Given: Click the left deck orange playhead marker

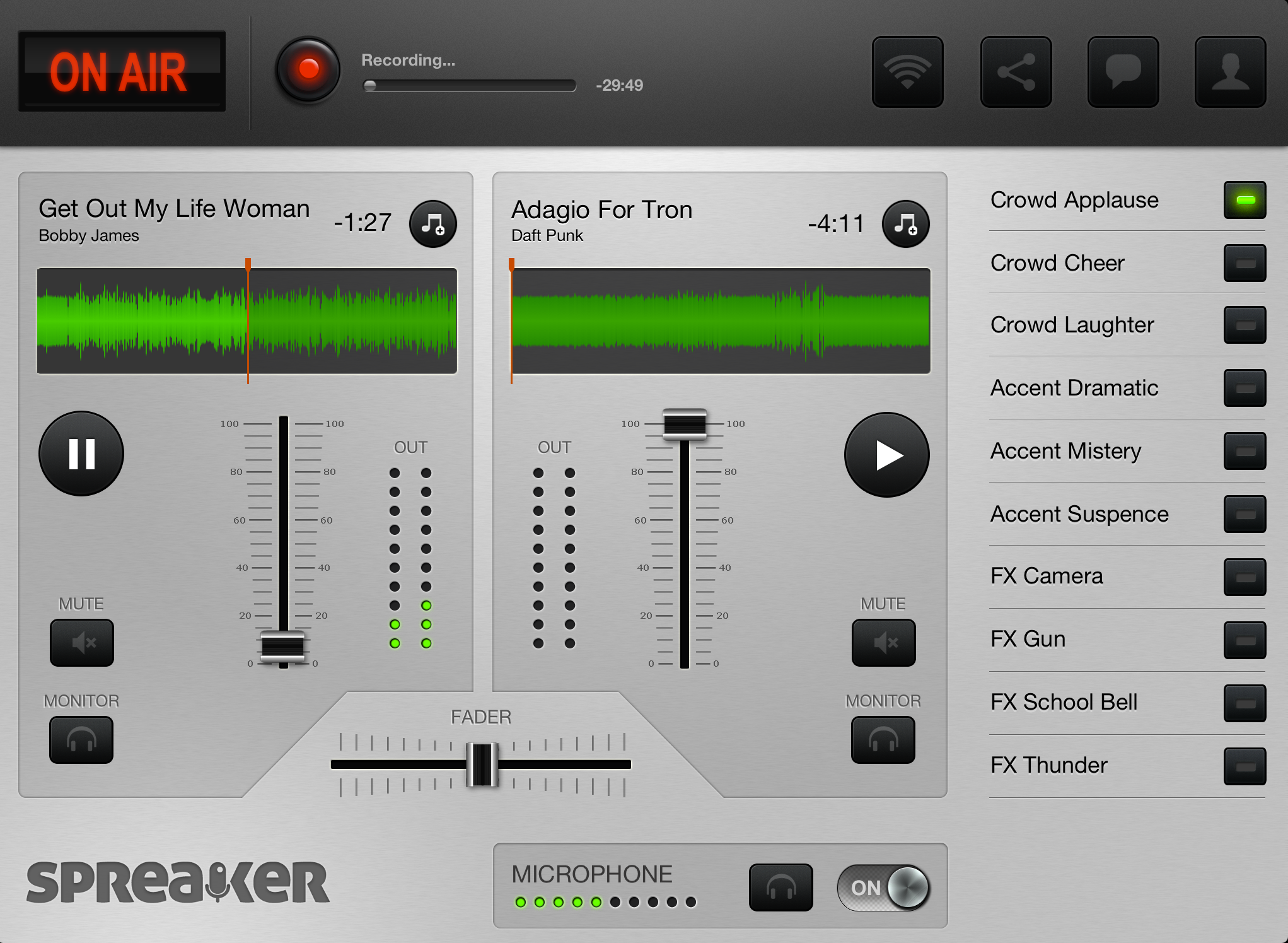Looking at the screenshot, I should pos(248,320).
